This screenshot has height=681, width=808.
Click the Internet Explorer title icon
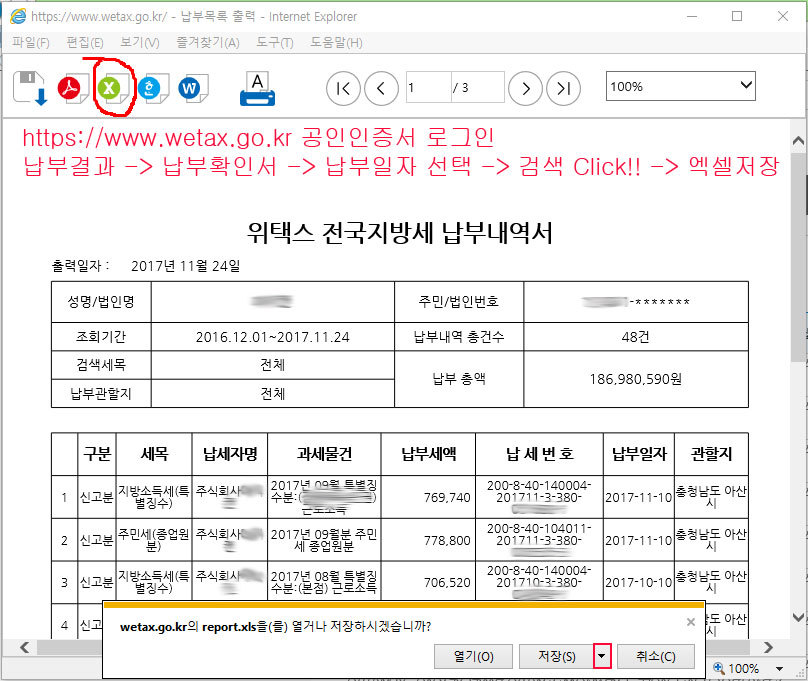point(18,16)
